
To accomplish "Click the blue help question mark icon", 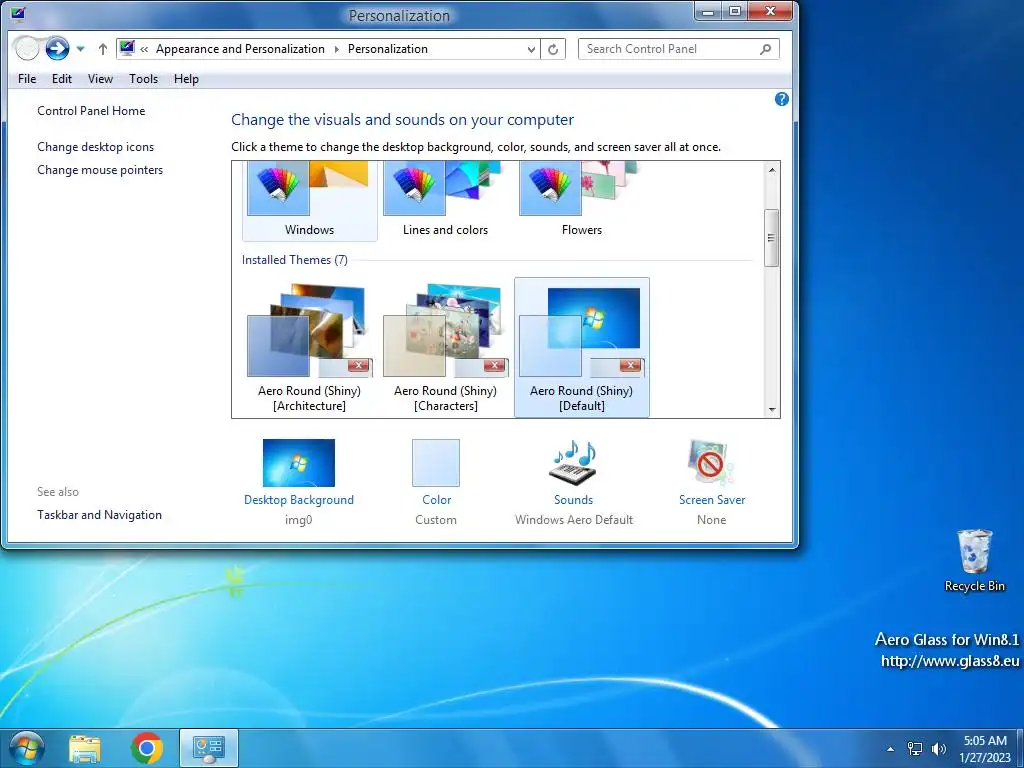I will (x=782, y=99).
